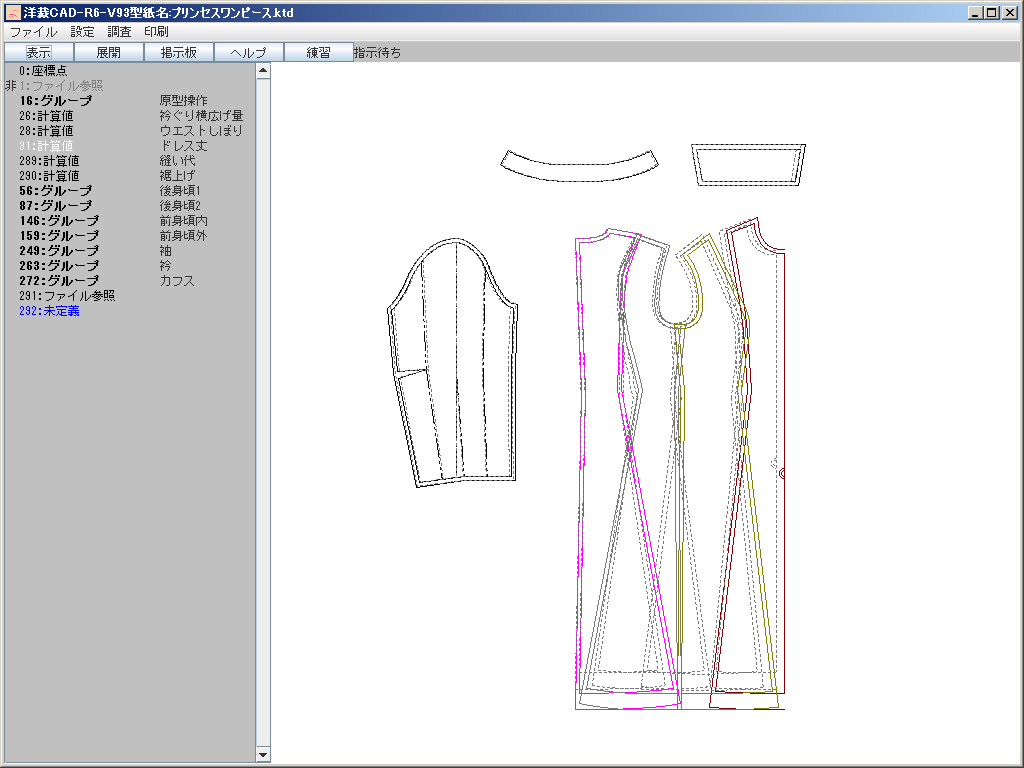Viewport: 1024px width, 768px height.
Task: Click the list scrollbar up arrow
Action: (263, 71)
